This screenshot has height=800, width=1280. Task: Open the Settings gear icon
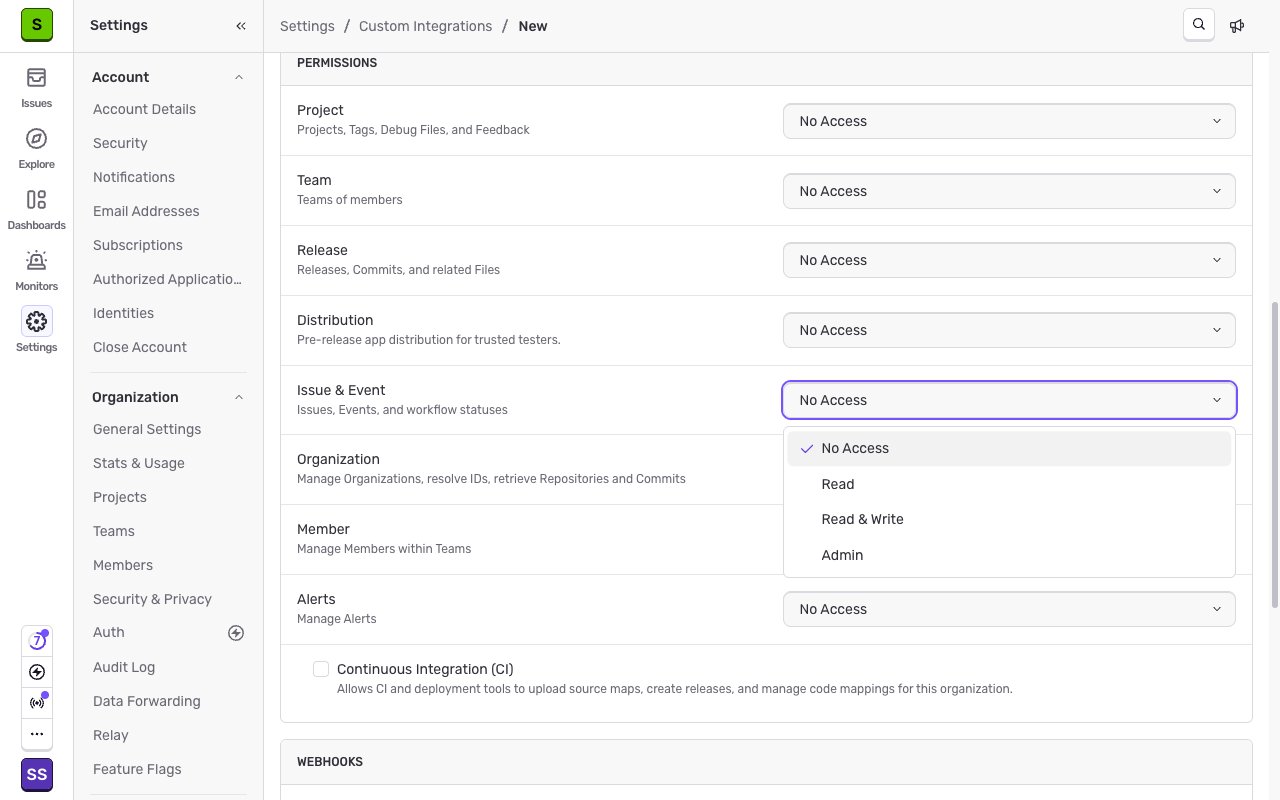[x=37, y=322]
